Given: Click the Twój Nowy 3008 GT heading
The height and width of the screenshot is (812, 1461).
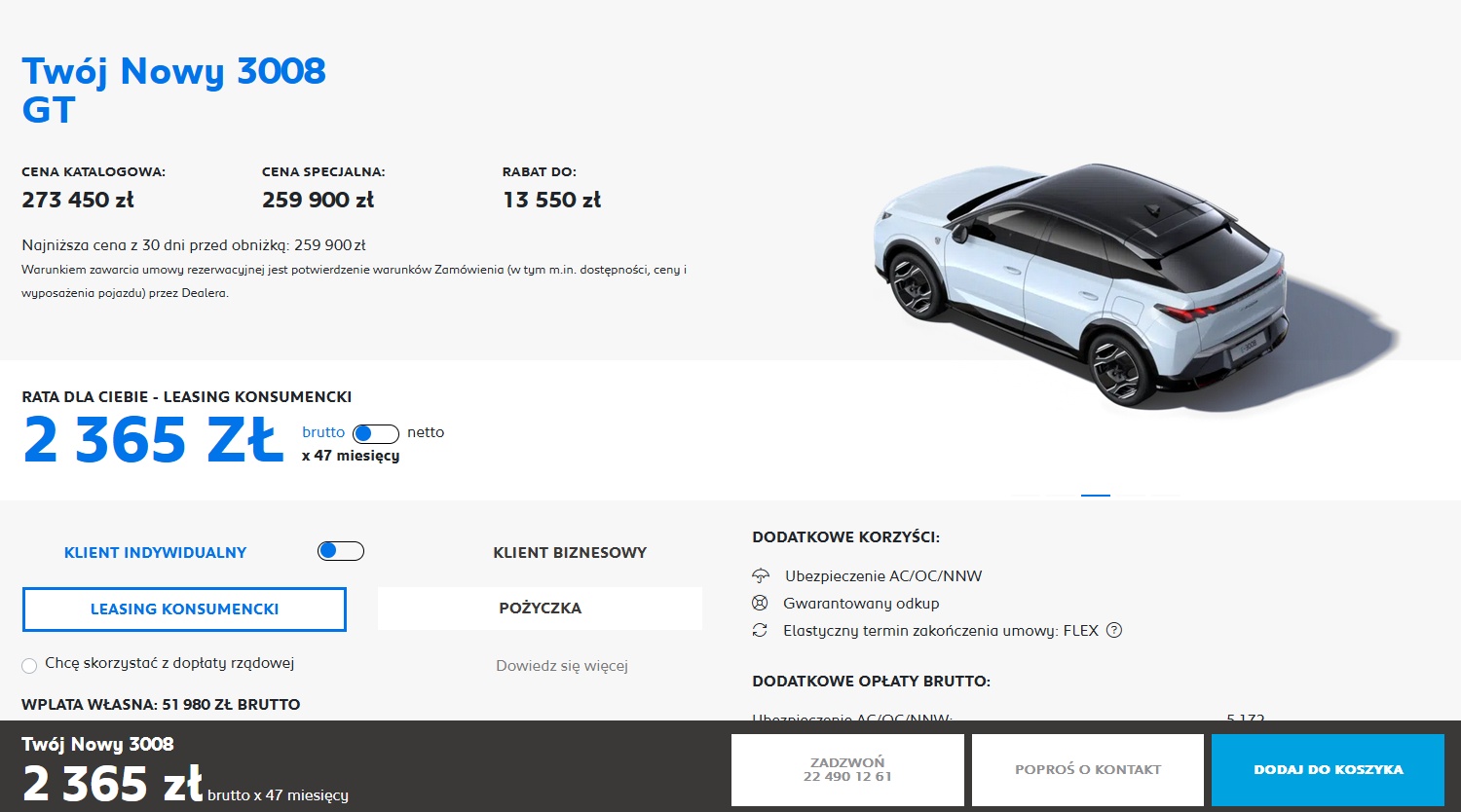Looking at the screenshot, I should (173, 90).
